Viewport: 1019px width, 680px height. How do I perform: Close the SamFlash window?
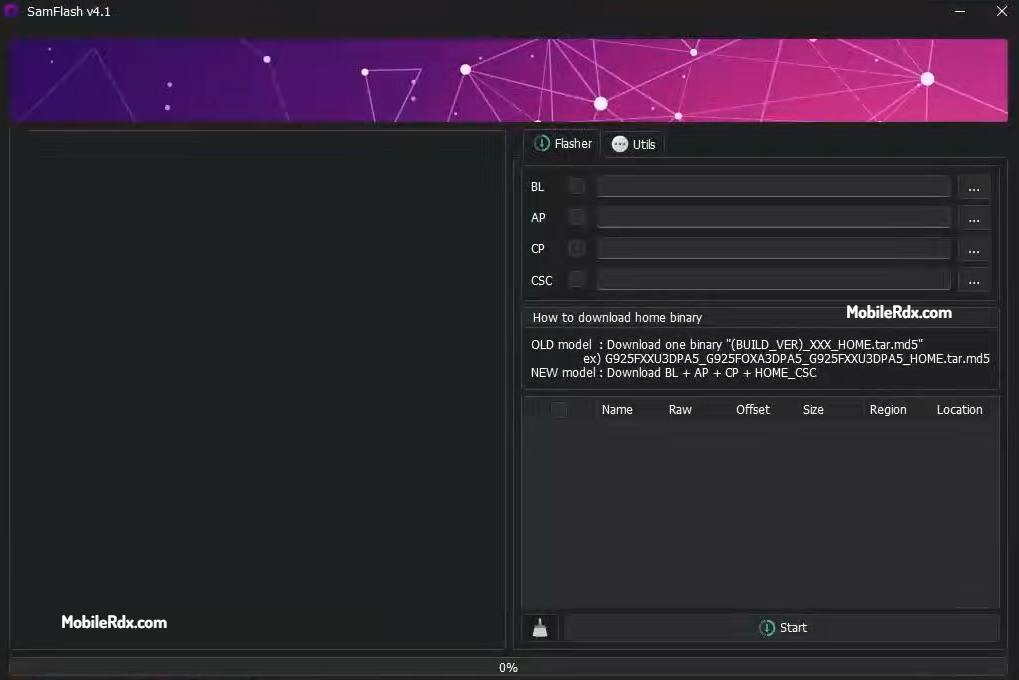(1001, 11)
